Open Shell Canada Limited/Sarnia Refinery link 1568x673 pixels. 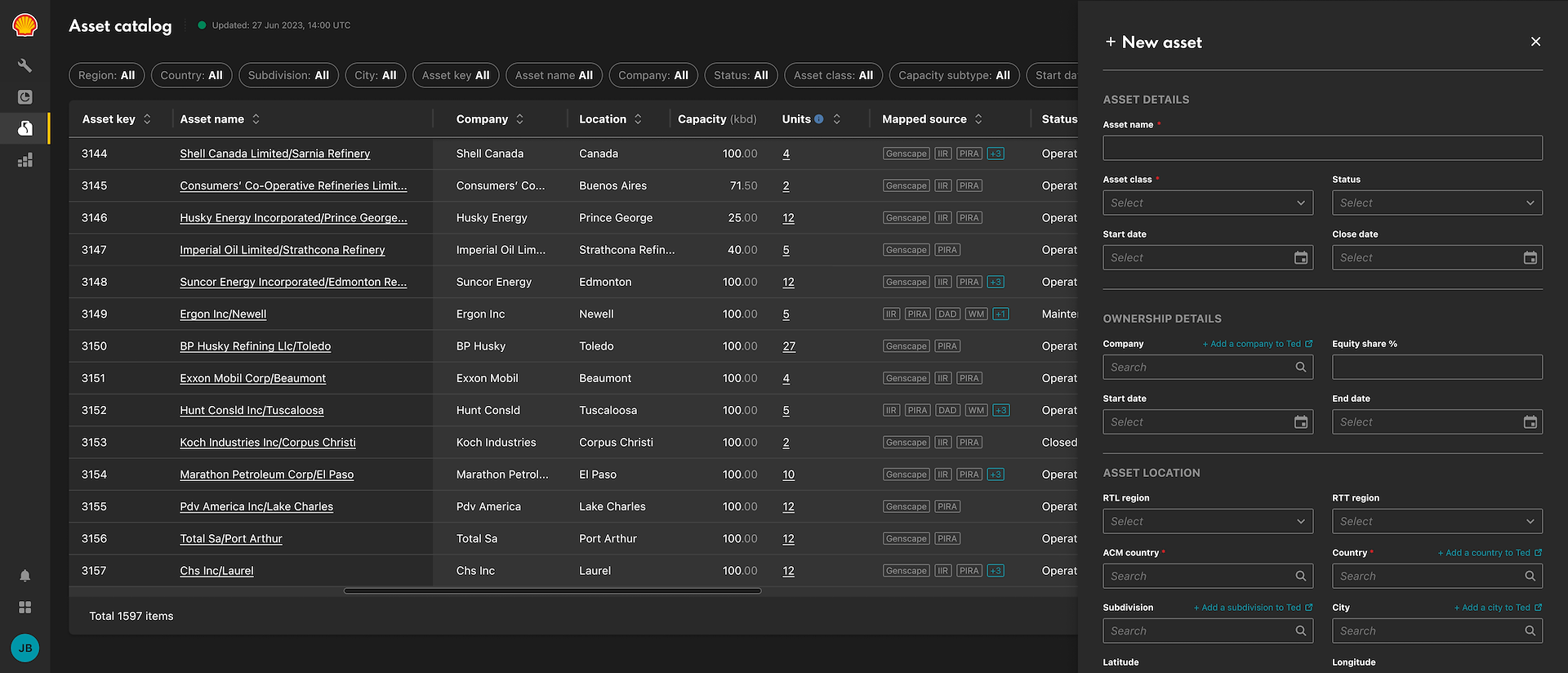(274, 154)
